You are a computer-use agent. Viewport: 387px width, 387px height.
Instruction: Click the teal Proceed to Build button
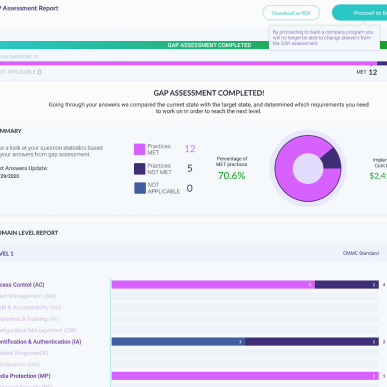tap(360, 13)
